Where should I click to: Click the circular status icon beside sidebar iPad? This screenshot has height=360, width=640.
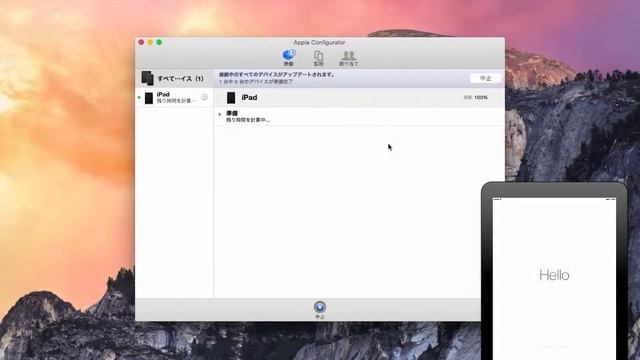click(x=204, y=97)
